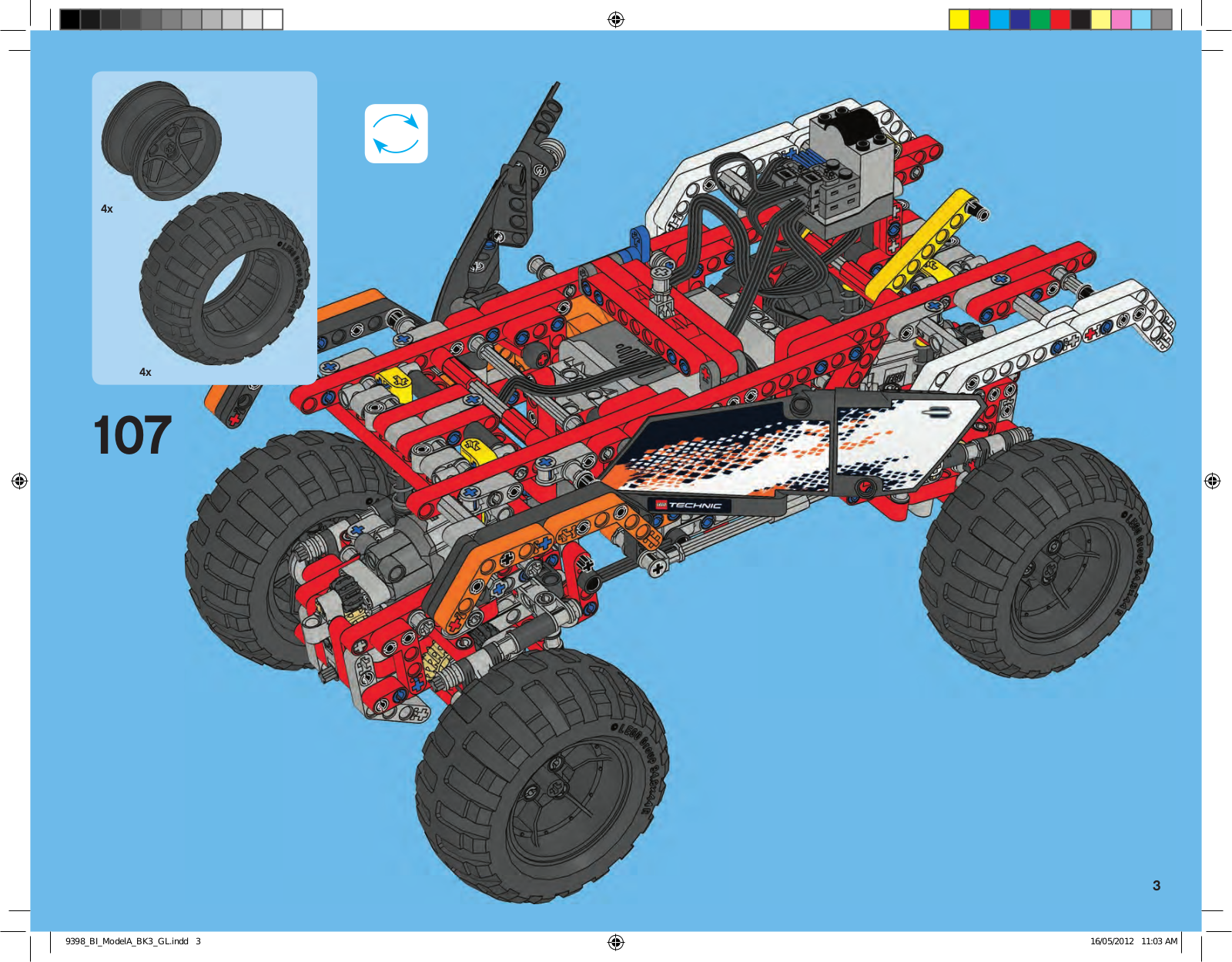
Task: Pick the white swatch ending grayscale bar
Action: coord(273,19)
